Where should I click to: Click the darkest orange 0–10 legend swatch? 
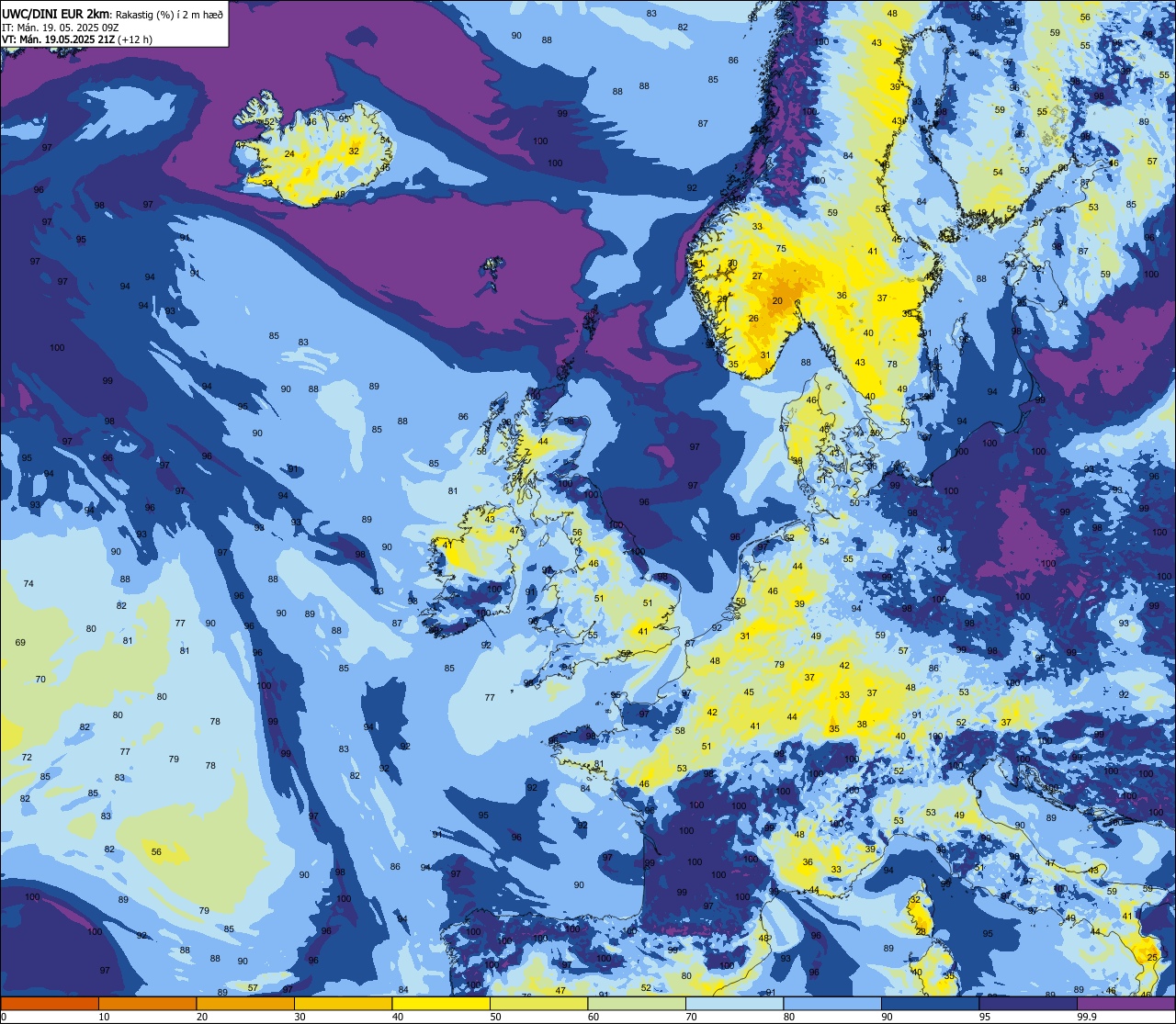50,1003
